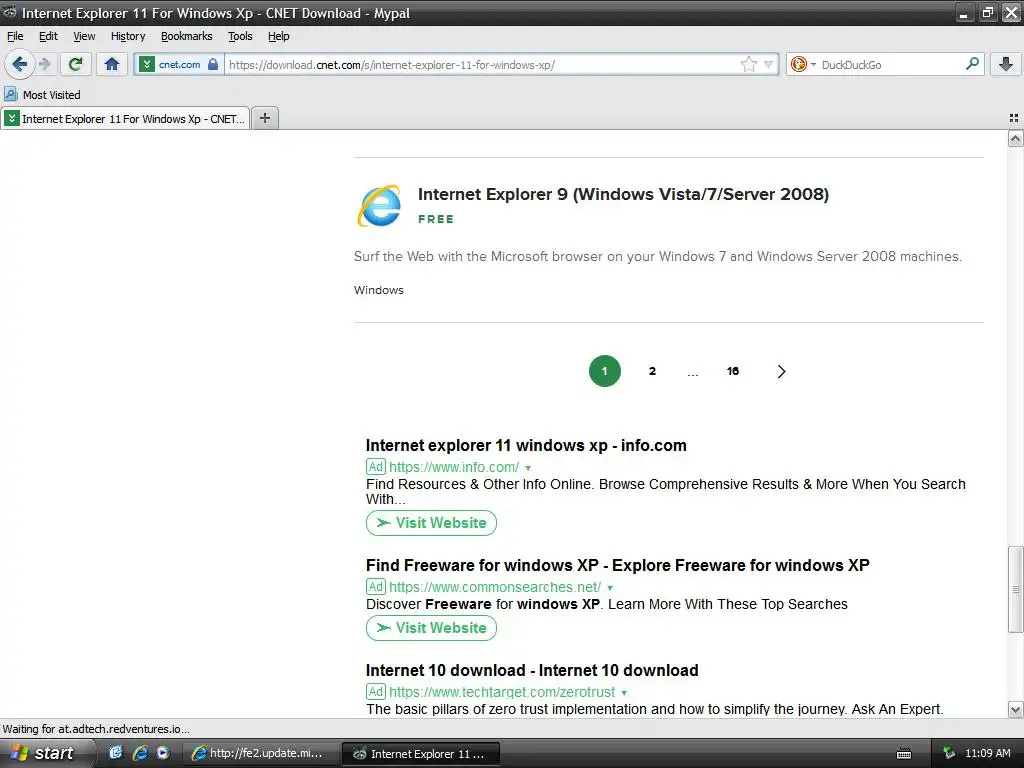Click the next page chevron

(781, 371)
